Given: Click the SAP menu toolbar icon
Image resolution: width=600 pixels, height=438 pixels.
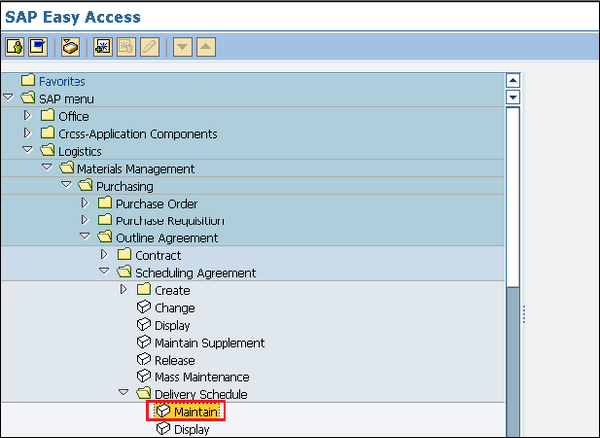Looking at the screenshot, I should click(38, 47).
